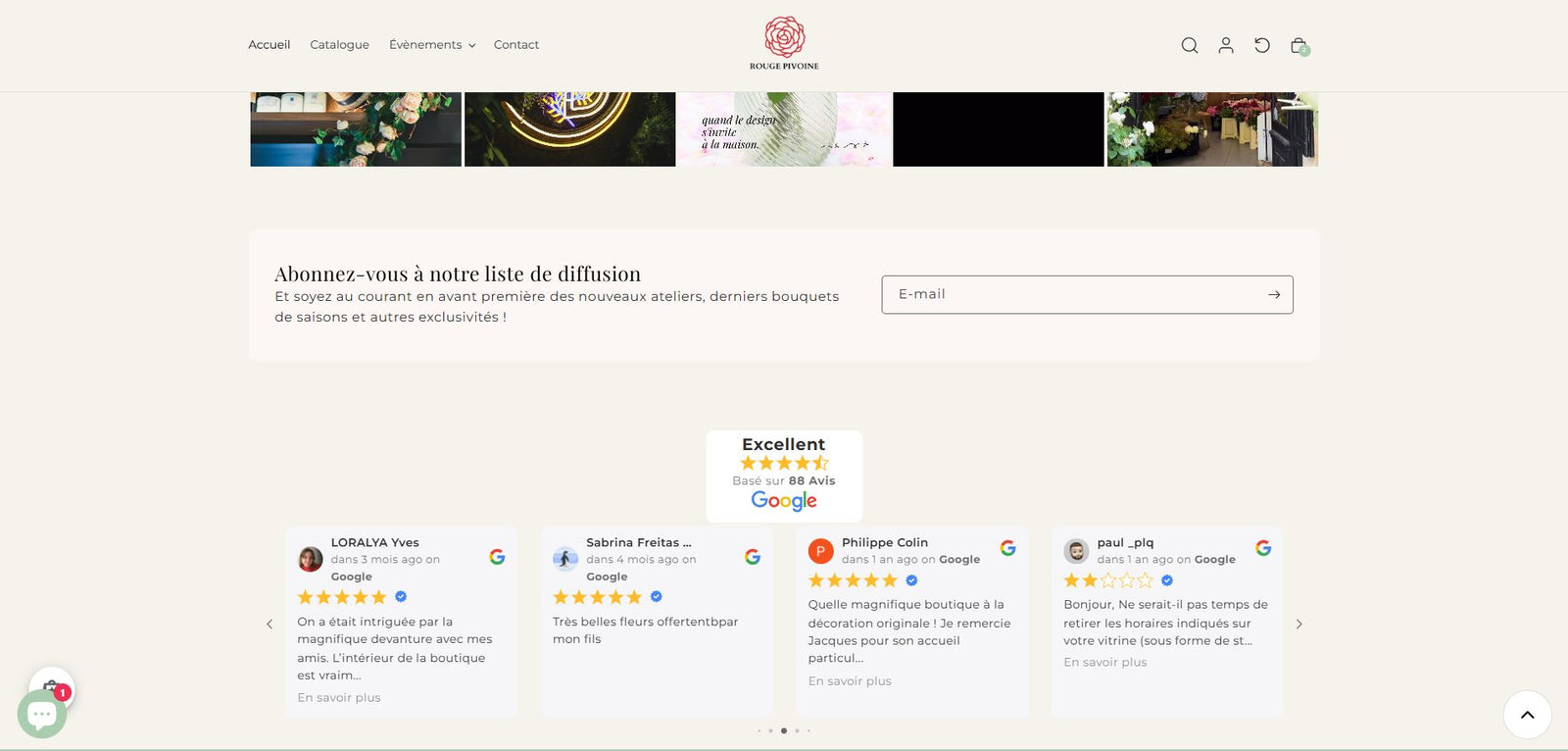Click Google icon on paul _plq review
Screen dimensions: 1568x751
tap(1263, 548)
